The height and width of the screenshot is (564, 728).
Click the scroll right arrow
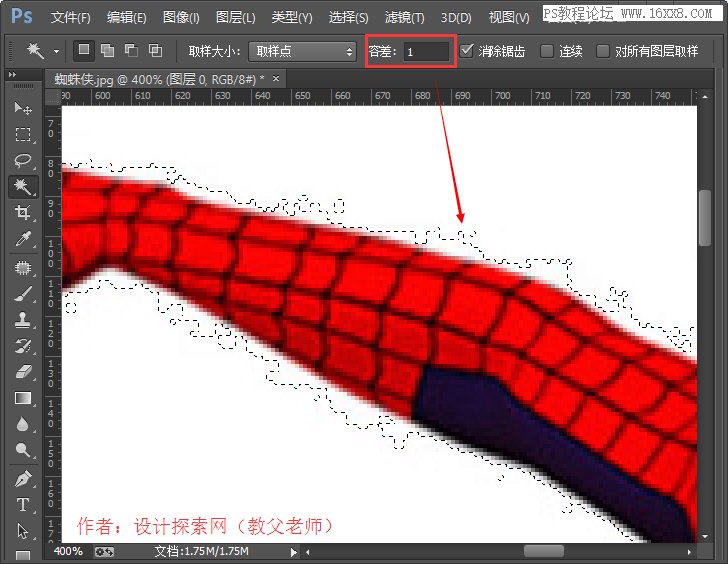click(689, 552)
